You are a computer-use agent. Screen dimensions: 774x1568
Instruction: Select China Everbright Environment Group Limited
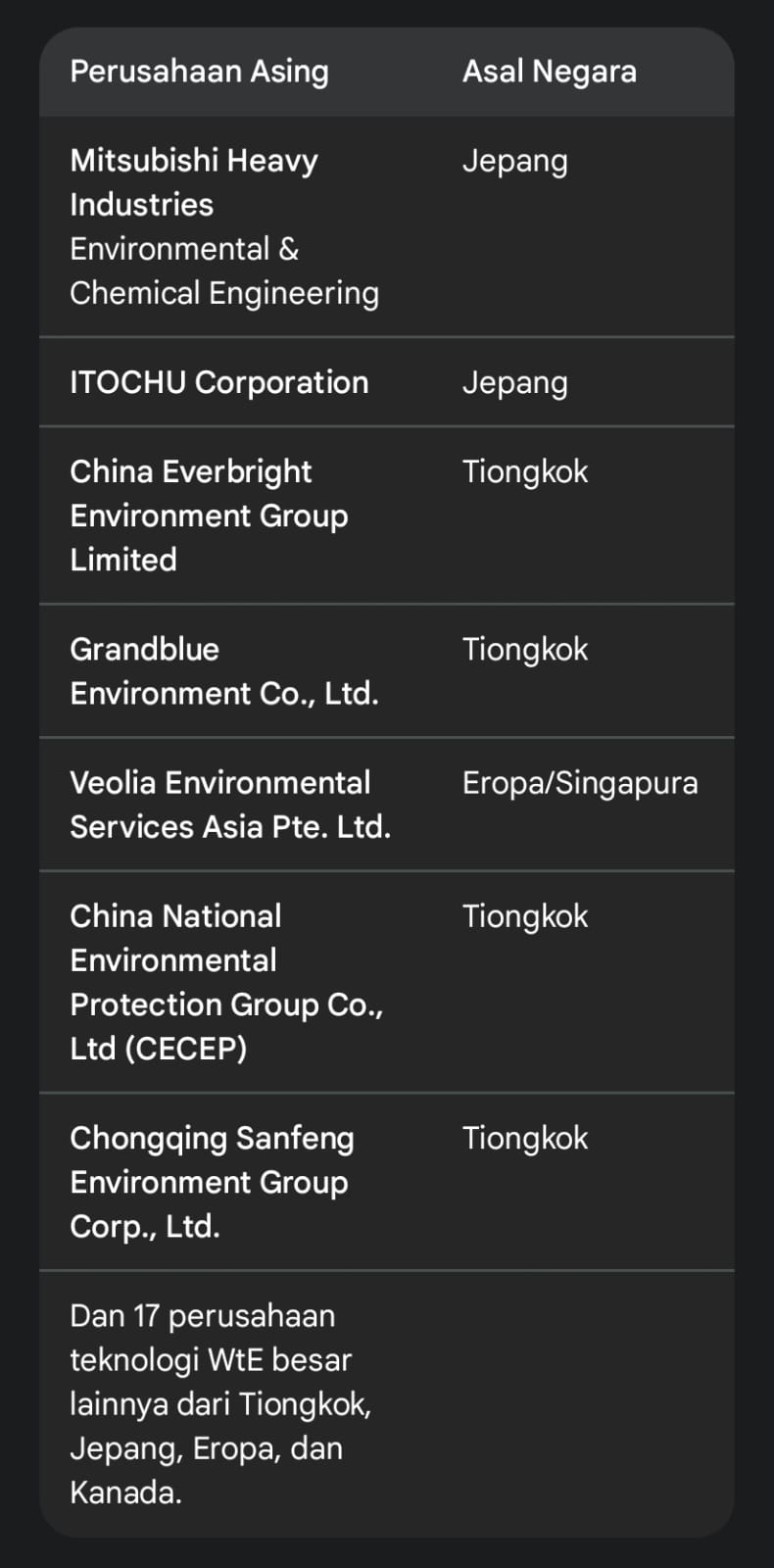coord(209,515)
